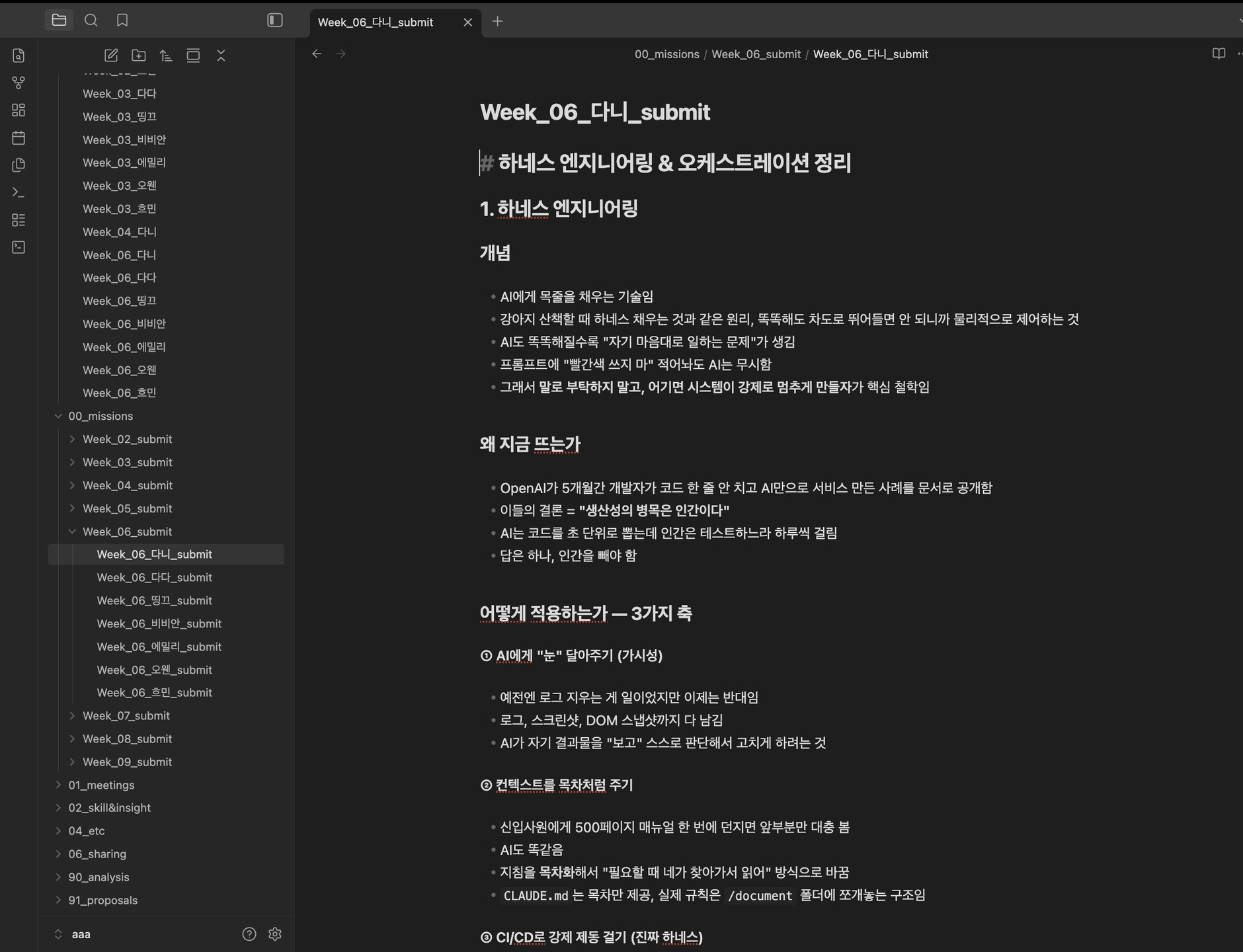This screenshot has height=952, width=1243.
Task: Open graph view ribbon icon
Action: [x=19, y=83]
